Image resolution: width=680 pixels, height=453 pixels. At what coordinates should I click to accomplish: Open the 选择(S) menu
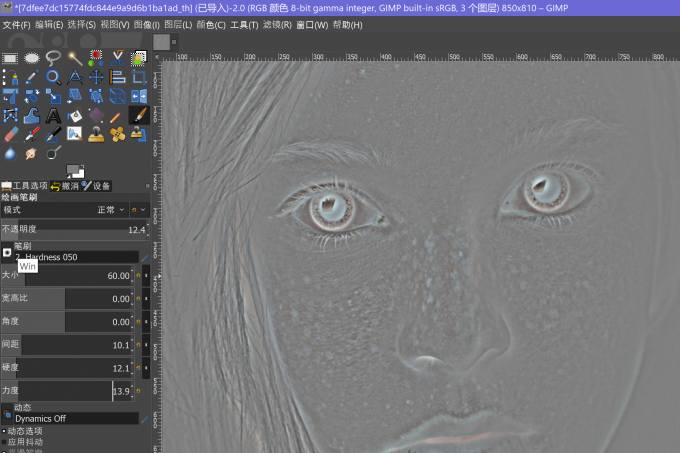click(82, 25)
